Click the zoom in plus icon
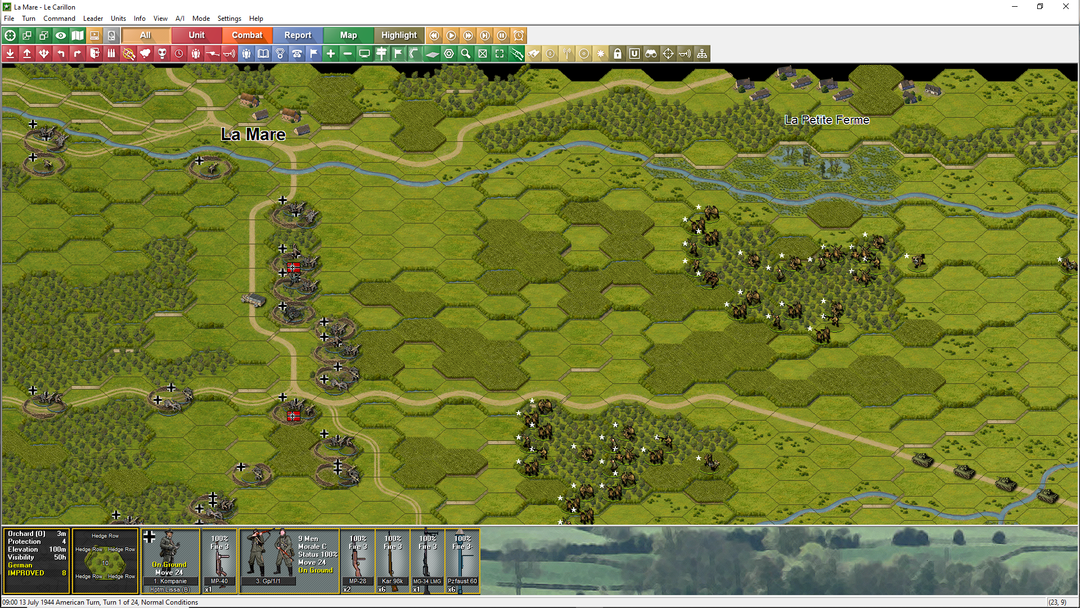Screen dimensions: 1080x608 331,53
